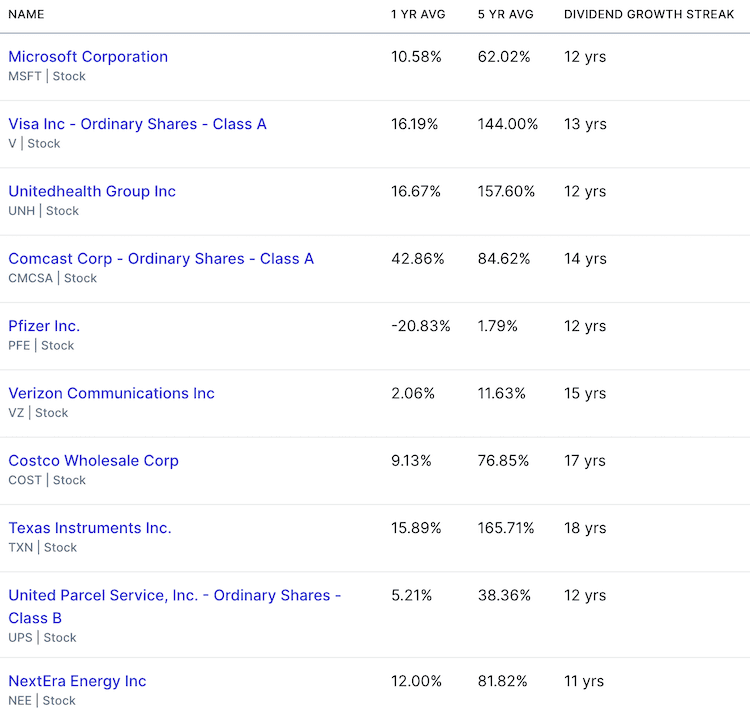This screenshot has width=750, height=720.
Task: Select the UNH | Stock ticker text
Action: click(44, 211)
